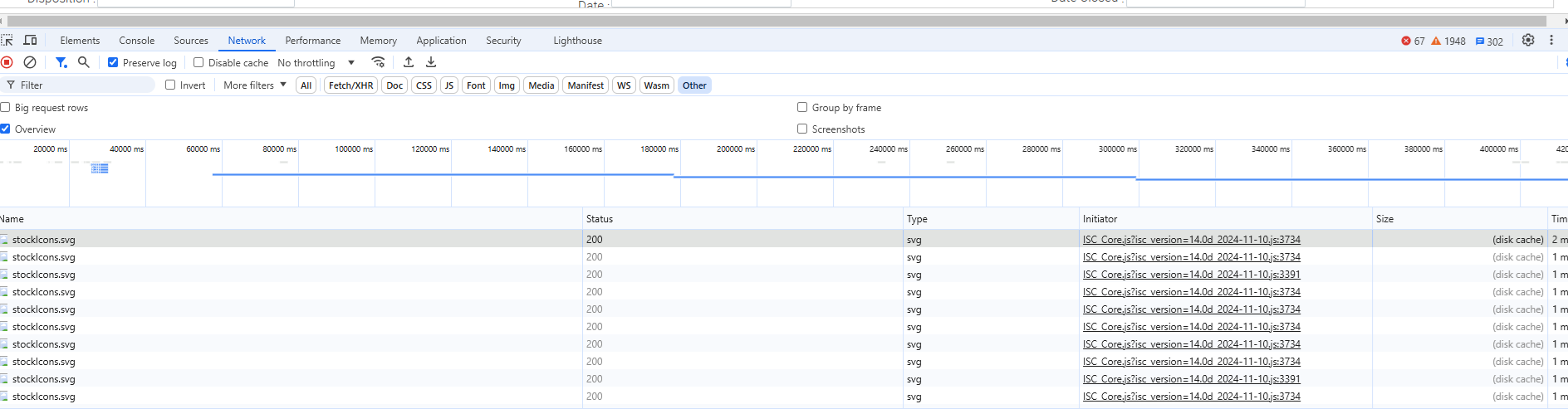
Task: Open network conditions wifi icon
Action: [x=378, y=62]
